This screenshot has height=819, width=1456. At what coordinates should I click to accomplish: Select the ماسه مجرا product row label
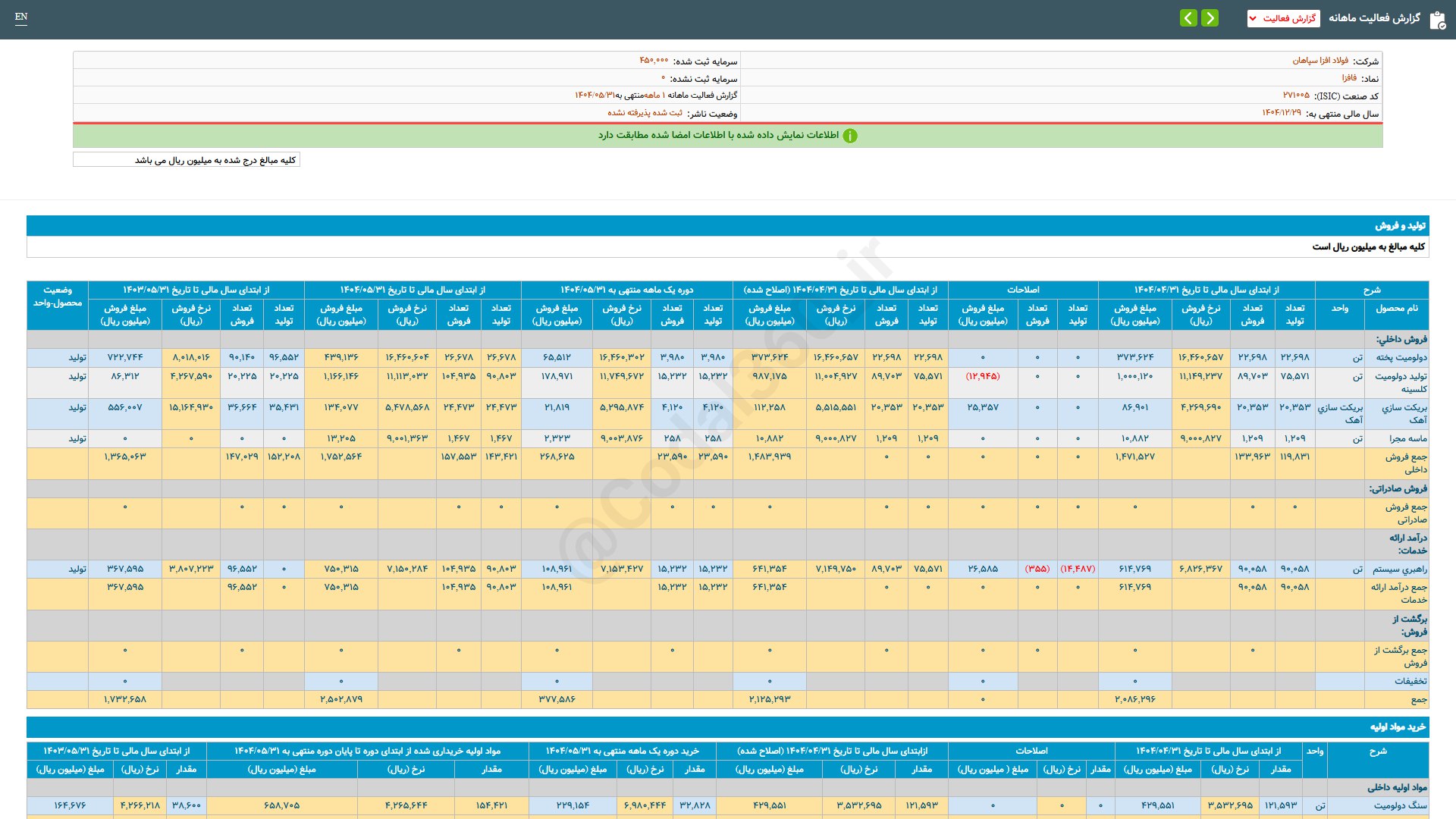coord(1407,439)
